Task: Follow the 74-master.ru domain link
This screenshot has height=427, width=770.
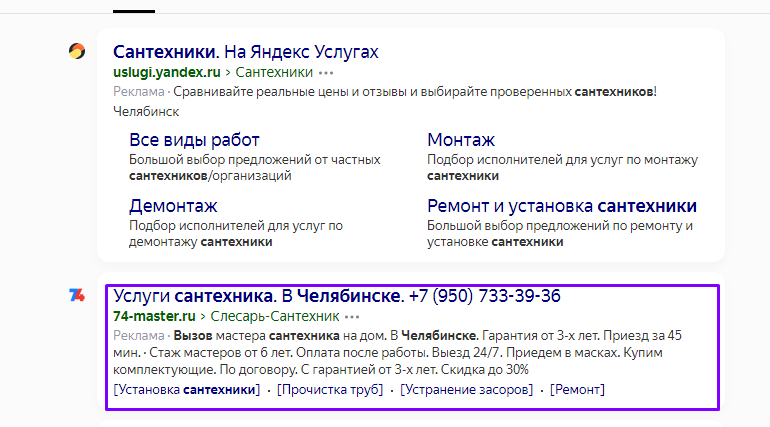Action: tap(154, 317)
